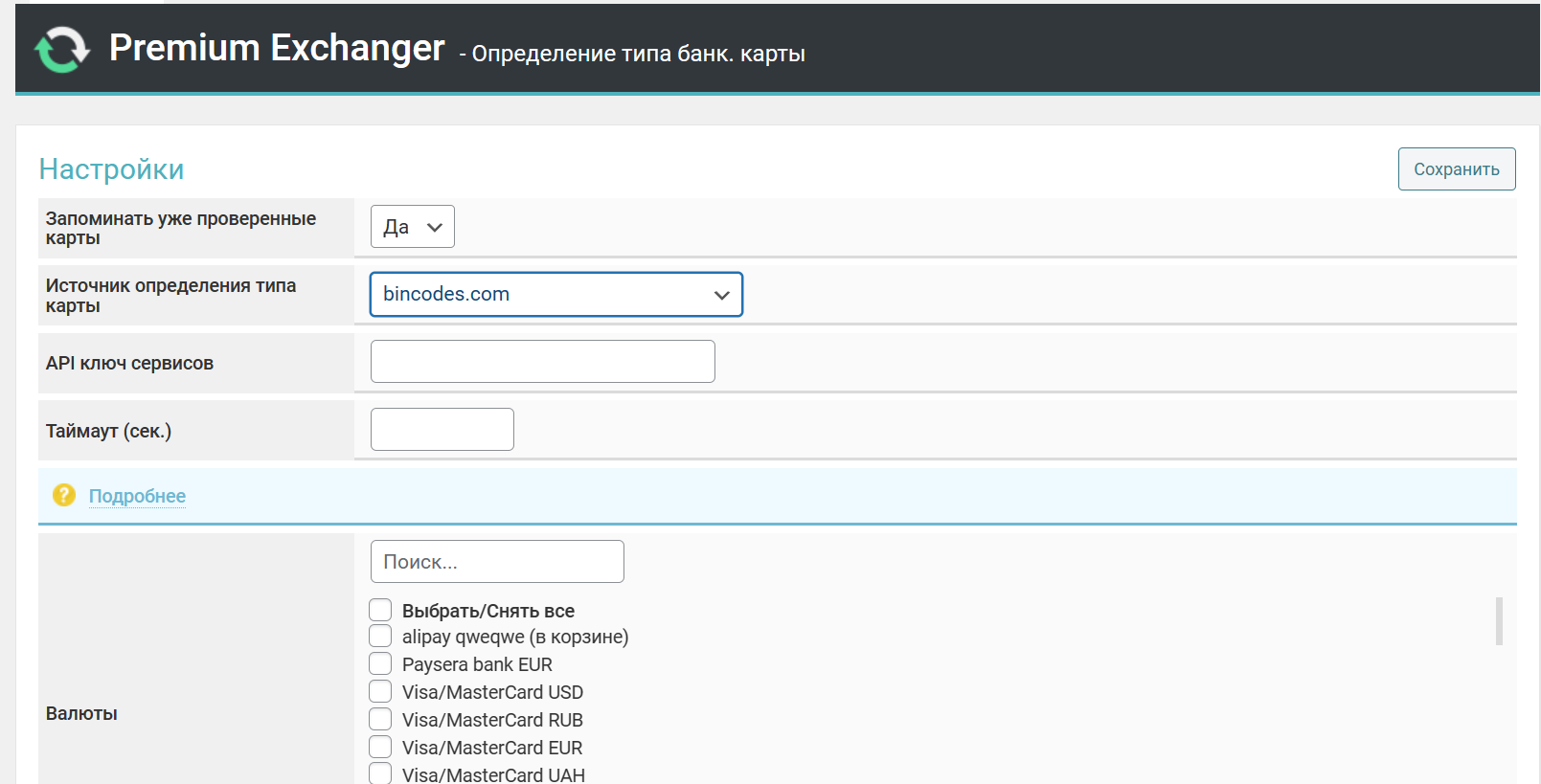Image resolution: width=1541 pixels, height=784 pixels.
Task: Focus the Таймаут (сек.) input field
Action: tap(442, 430)
